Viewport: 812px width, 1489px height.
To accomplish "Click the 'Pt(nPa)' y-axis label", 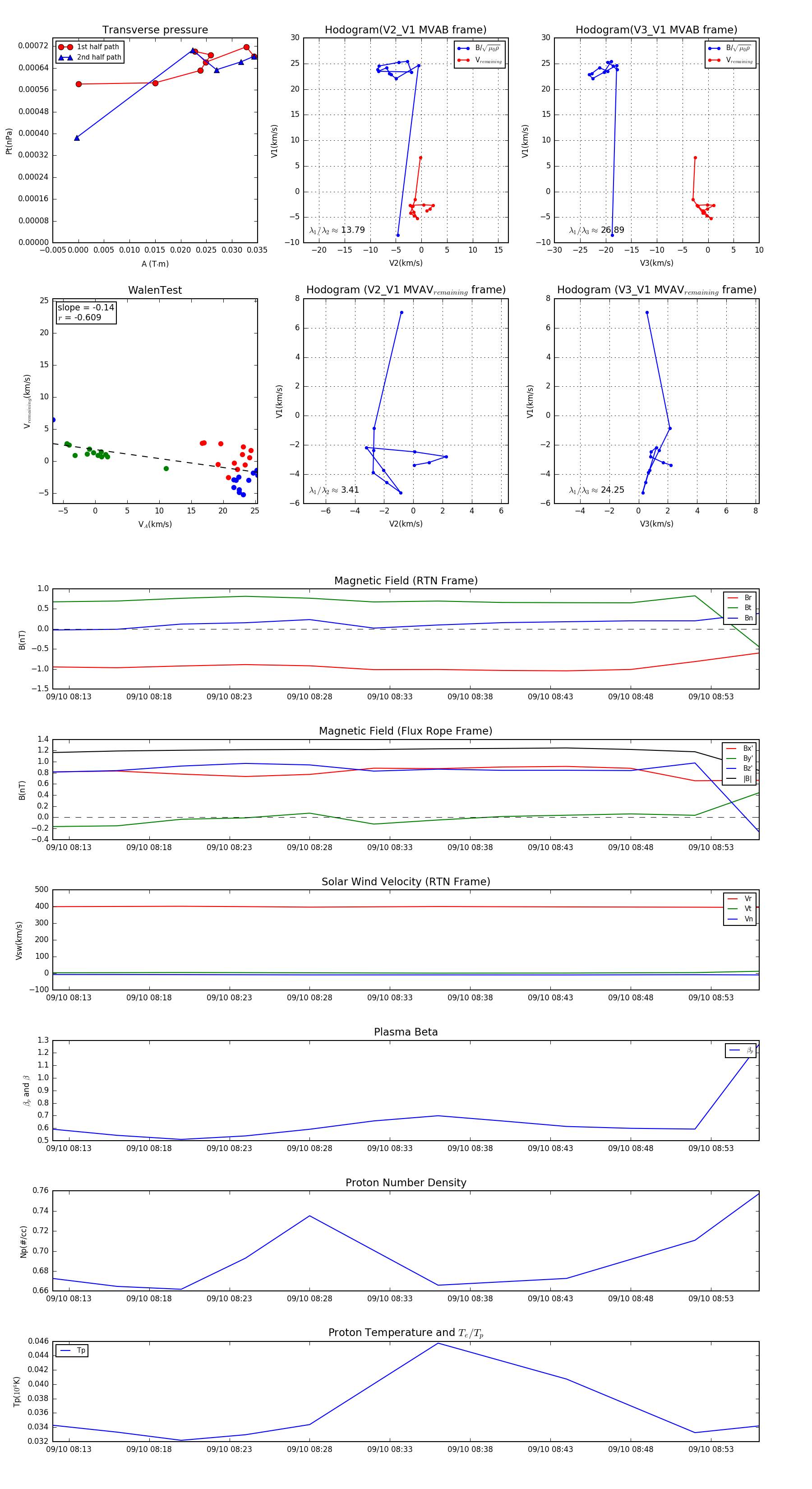I will coord(9,141).
